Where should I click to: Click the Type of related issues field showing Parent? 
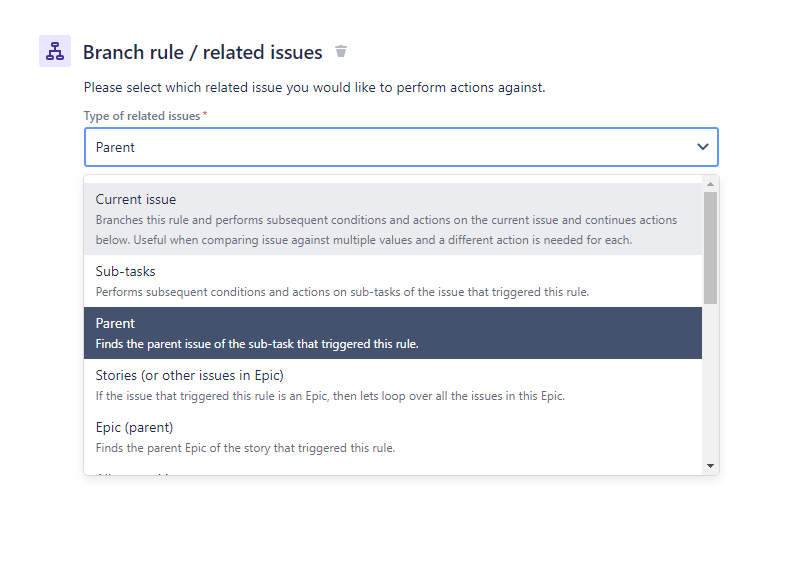tap(401, 147)
